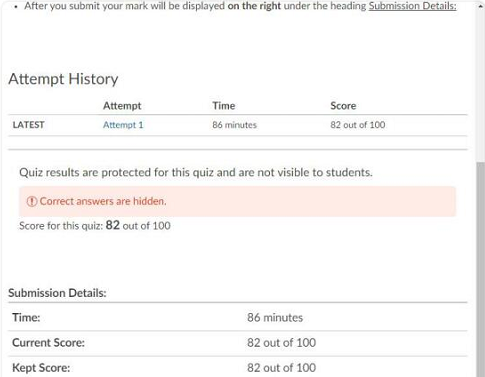Click 82 out of 100 in the Attempt History row
Screen dimensions: 485x377
(358, 125)
